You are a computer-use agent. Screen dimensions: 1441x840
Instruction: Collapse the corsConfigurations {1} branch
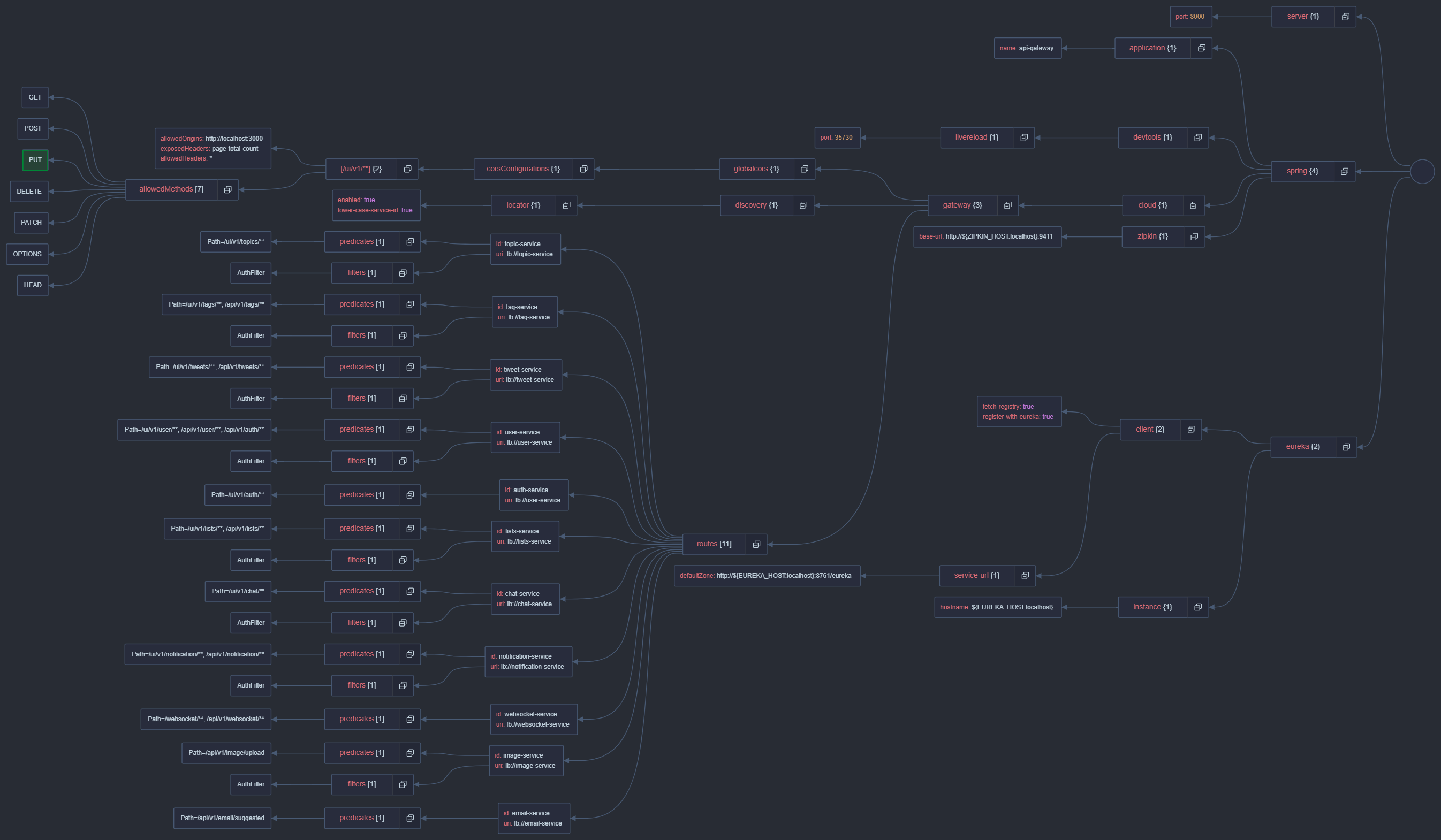point(583,169)
